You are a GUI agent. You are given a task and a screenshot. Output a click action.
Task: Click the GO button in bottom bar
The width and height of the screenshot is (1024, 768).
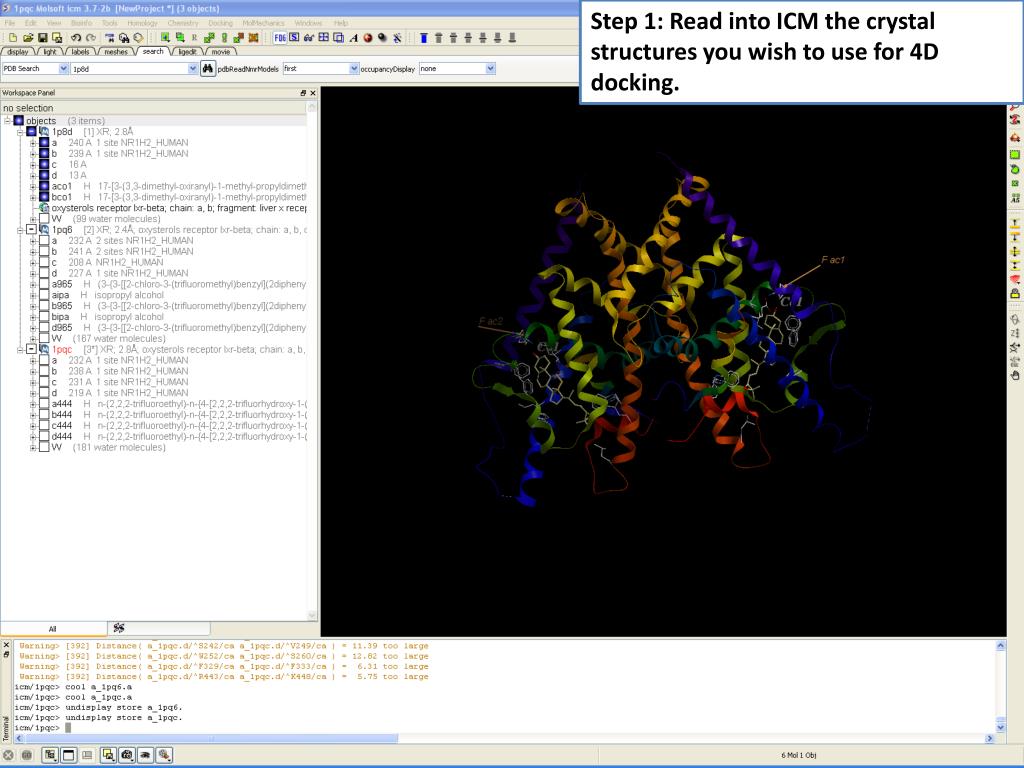pos(27,755)
